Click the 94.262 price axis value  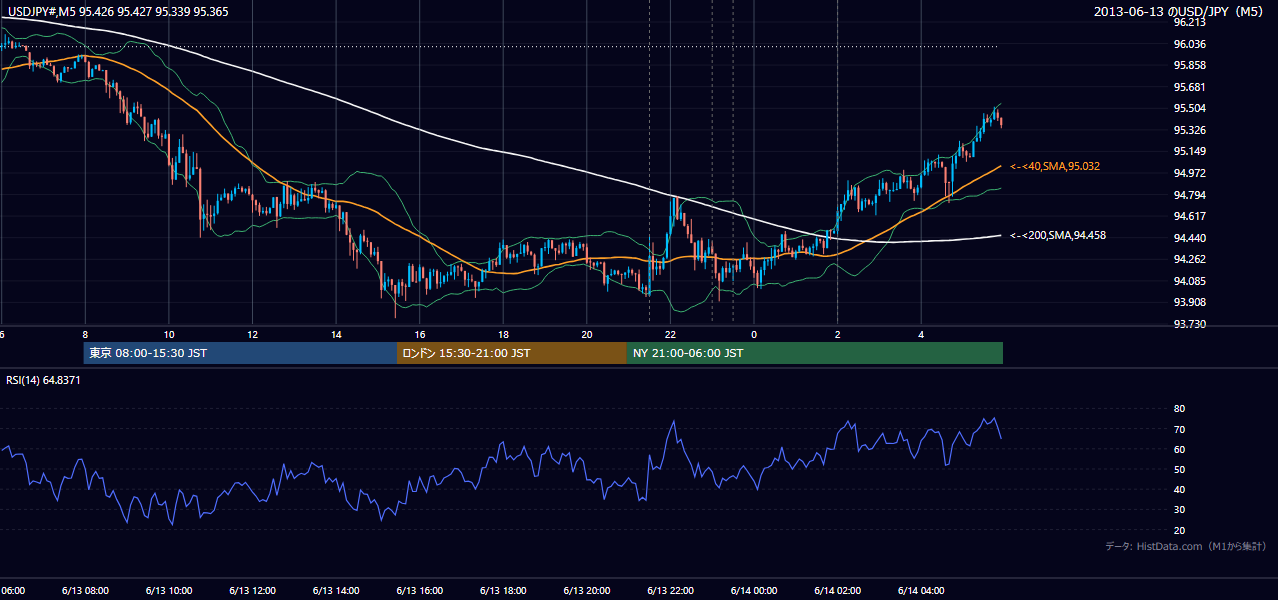[x=1189, y=259]
